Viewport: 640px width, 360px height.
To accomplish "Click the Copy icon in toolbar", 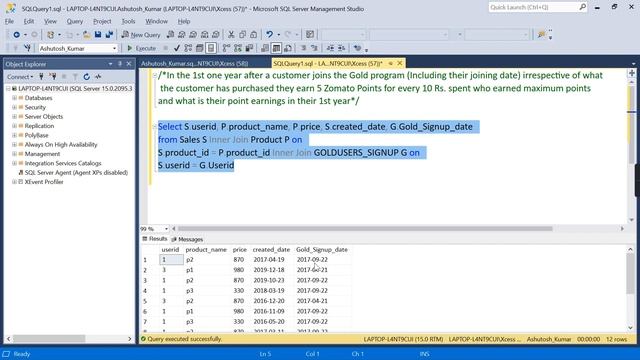I will point(242,35).
